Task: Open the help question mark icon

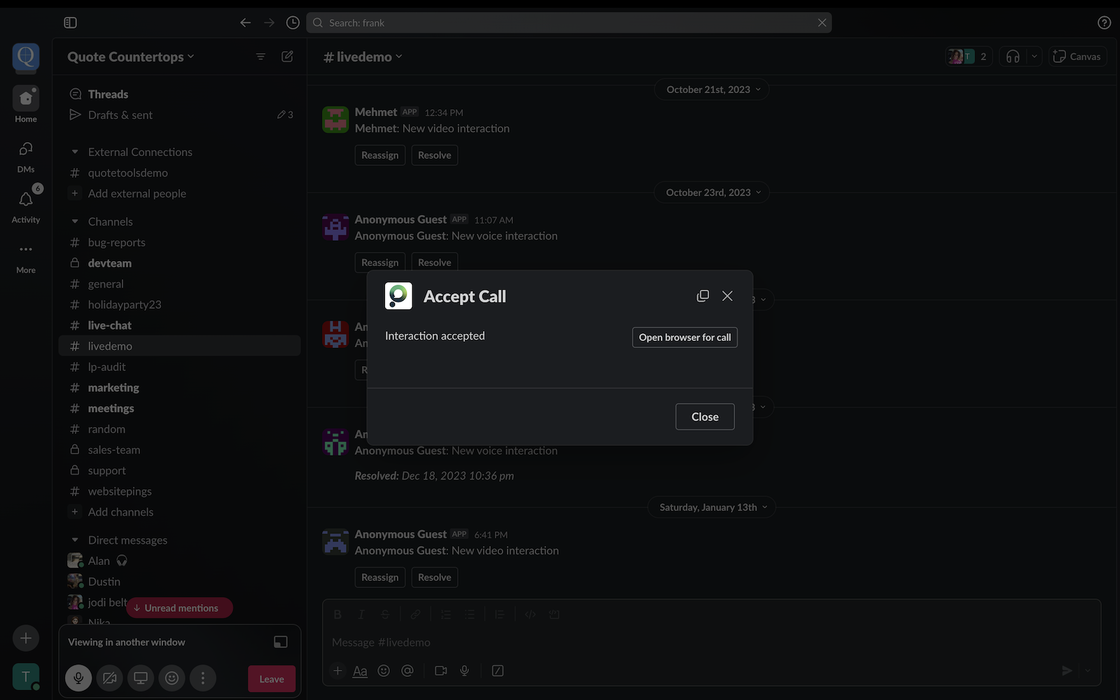Action: click(x=1104, y=22)
